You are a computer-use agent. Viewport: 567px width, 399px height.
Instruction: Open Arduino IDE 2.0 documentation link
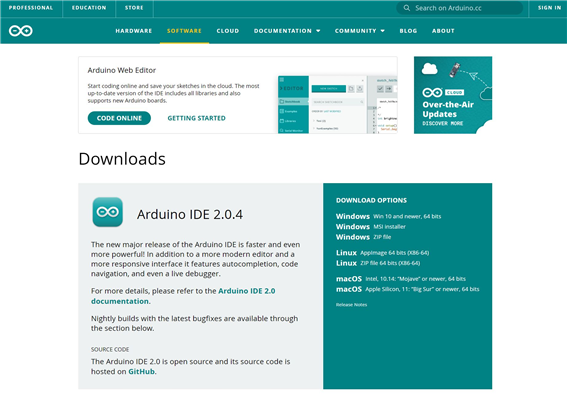pos(183,296)
